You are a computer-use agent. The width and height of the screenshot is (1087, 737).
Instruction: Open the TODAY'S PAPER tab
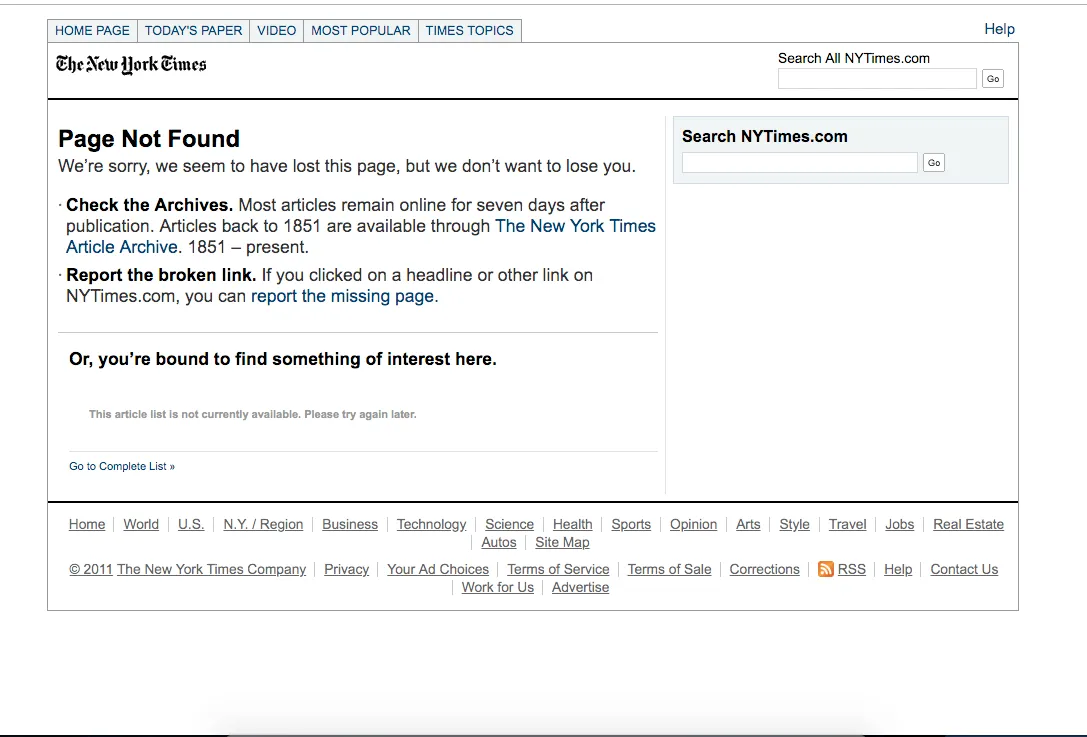click(193, 31)
